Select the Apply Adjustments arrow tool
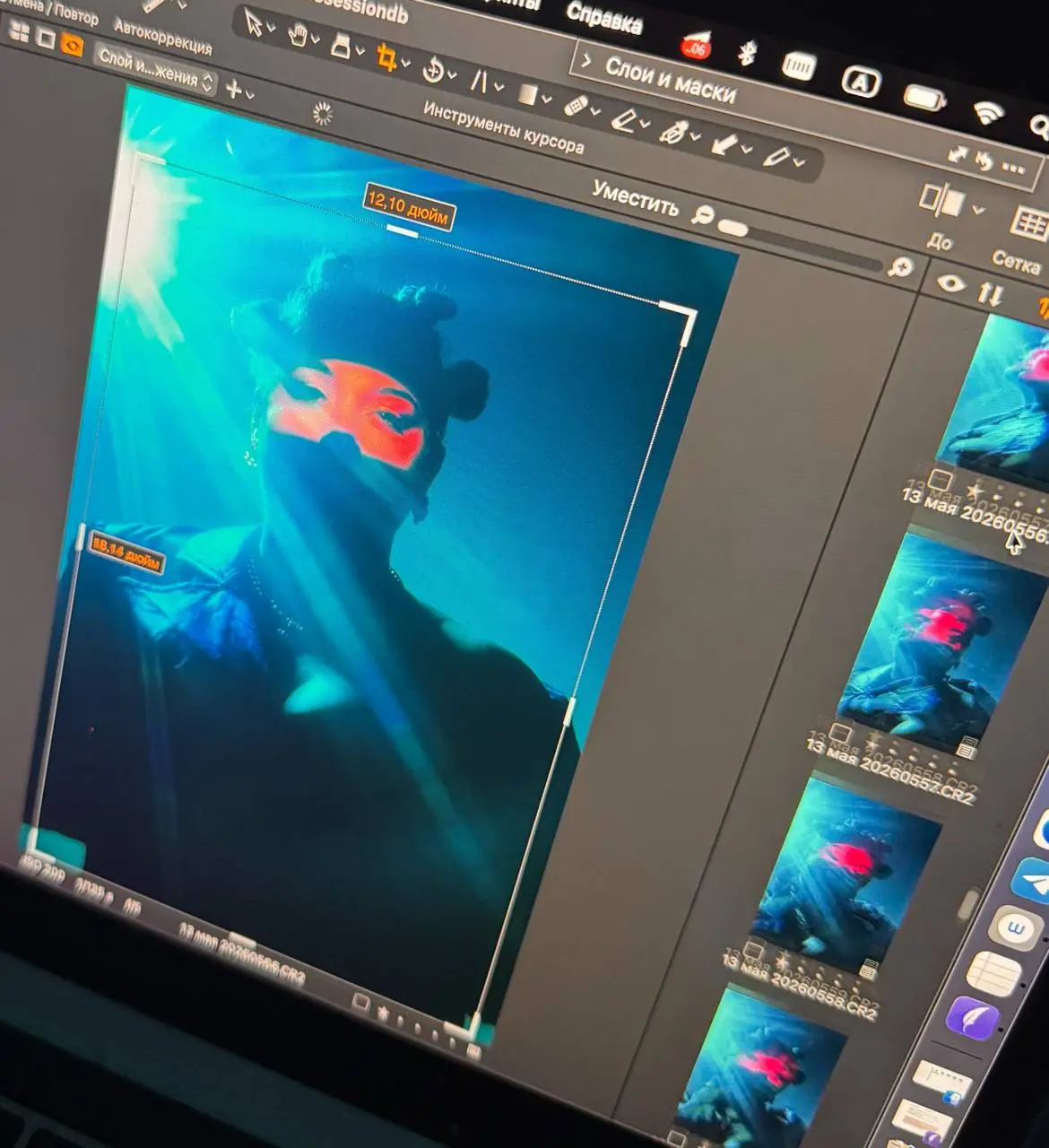Screen dimensions: 1049x1148 [724, 144]
